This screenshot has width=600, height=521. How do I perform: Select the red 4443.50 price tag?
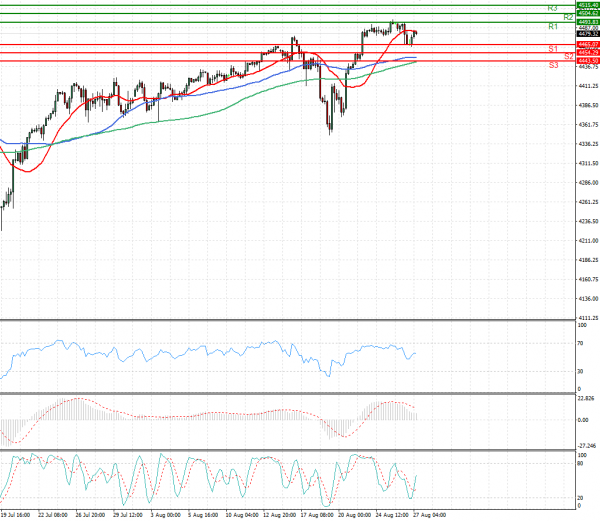(x=588, y=61)
